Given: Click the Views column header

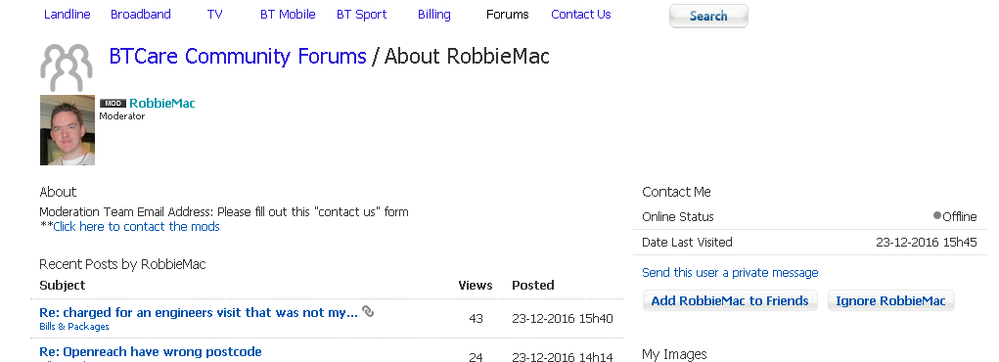Looking at the screenshot, I should pyautogui.click(x=475, y=285).
